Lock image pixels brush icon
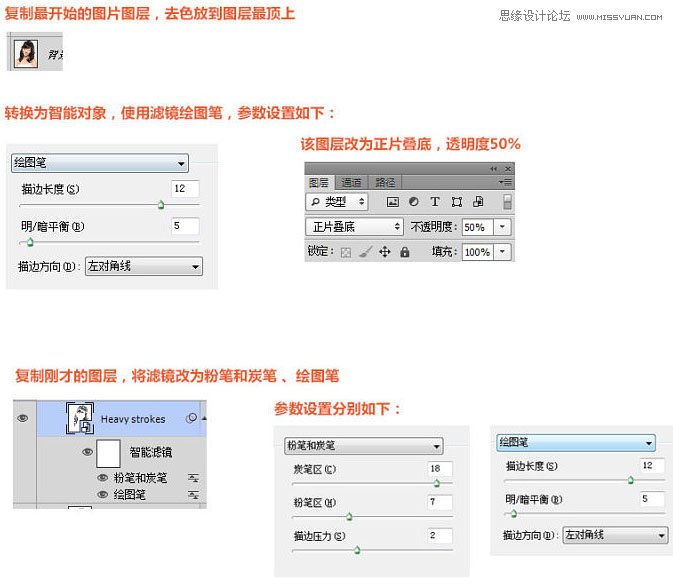Viewport: 673px width, 585px height. click(365, 252)
